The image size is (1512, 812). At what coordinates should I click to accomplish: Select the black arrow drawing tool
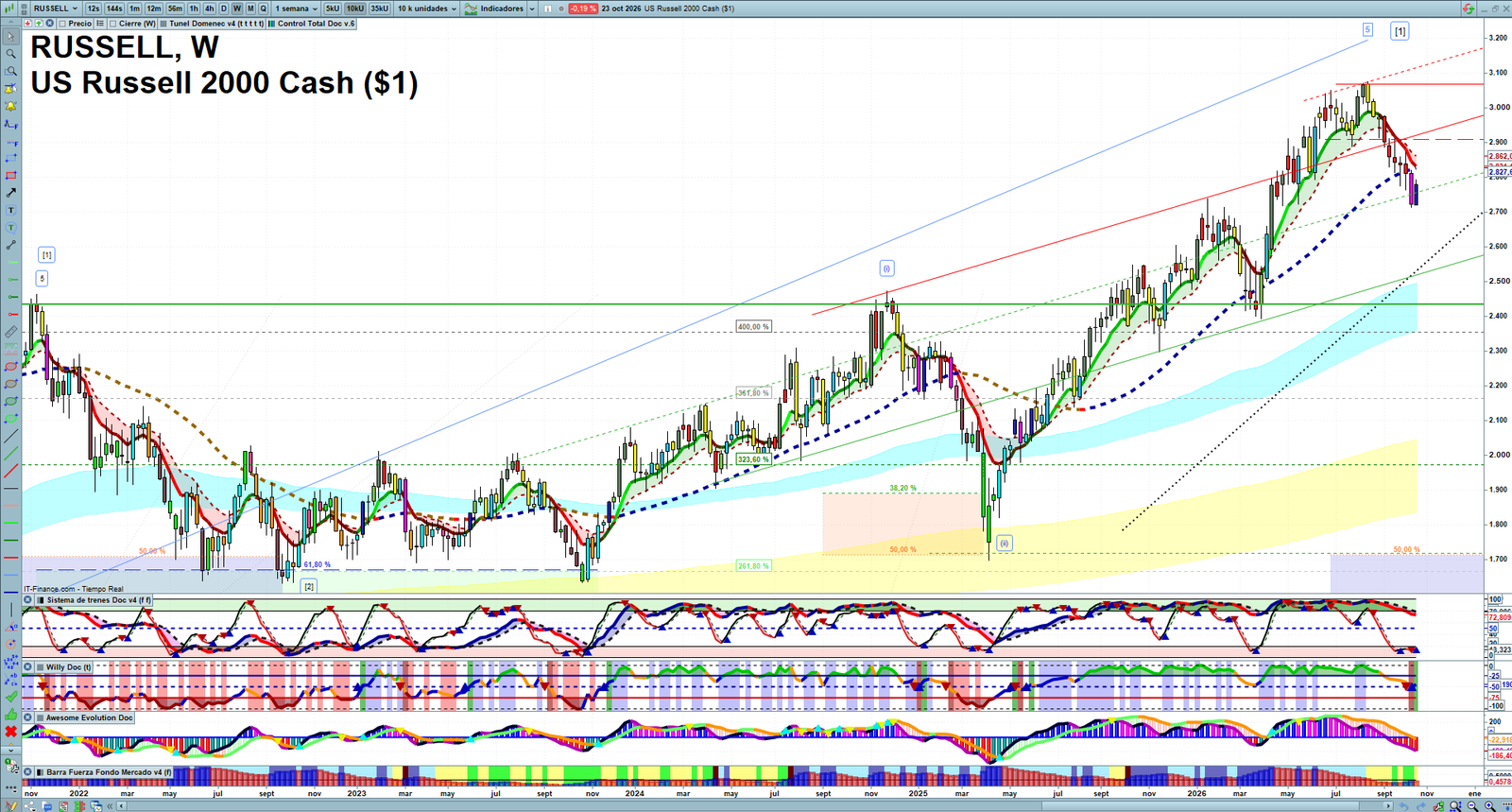(x=10, y=193)
